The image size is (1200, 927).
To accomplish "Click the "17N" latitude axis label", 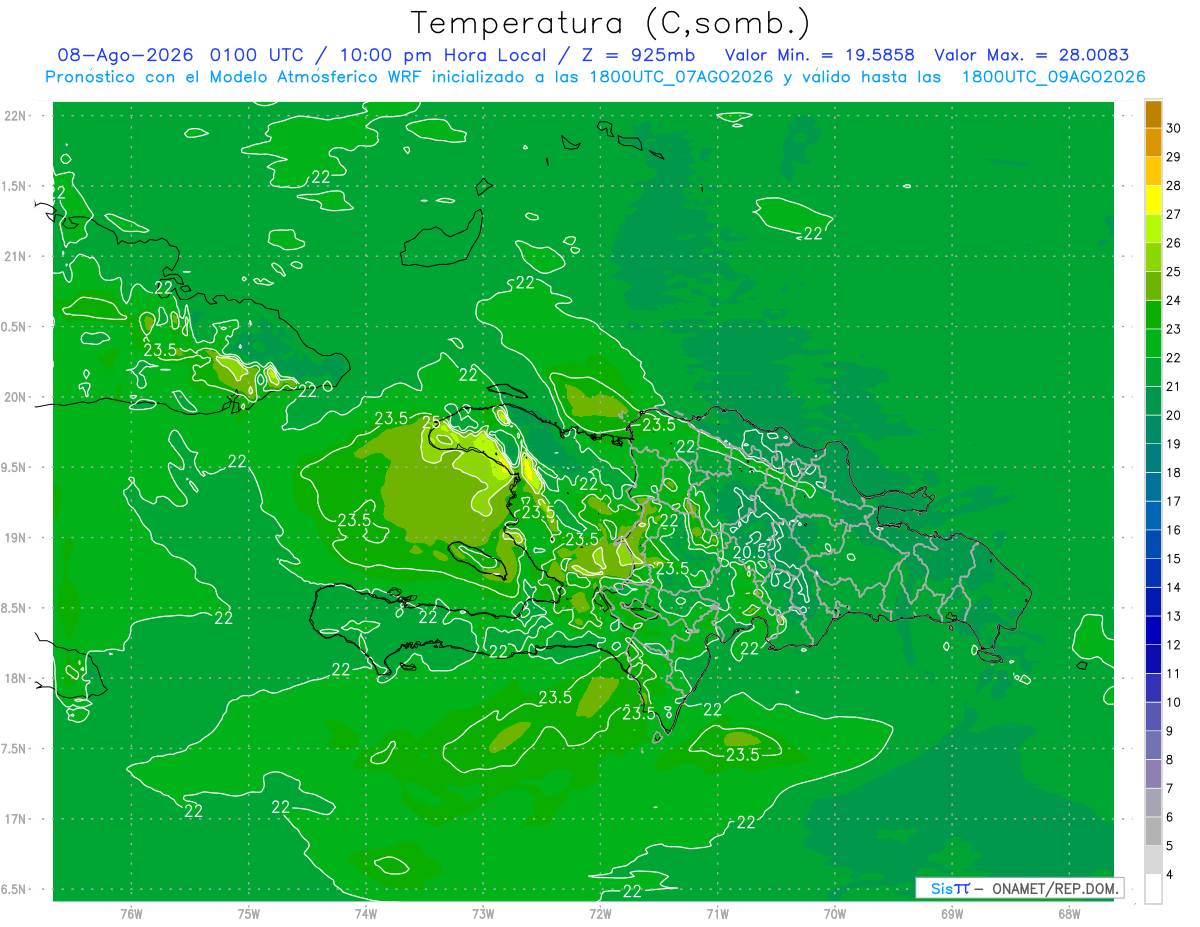I will (x=16, y=819).
